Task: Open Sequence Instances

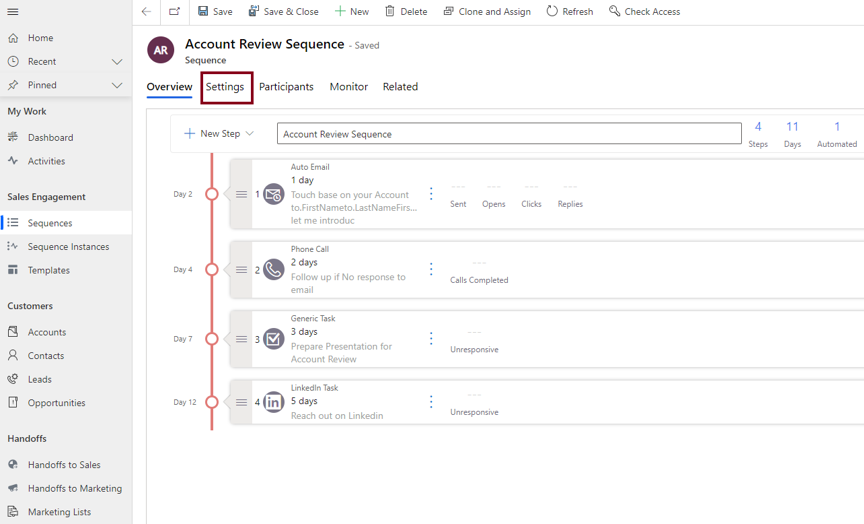Action: click(68, 247)
